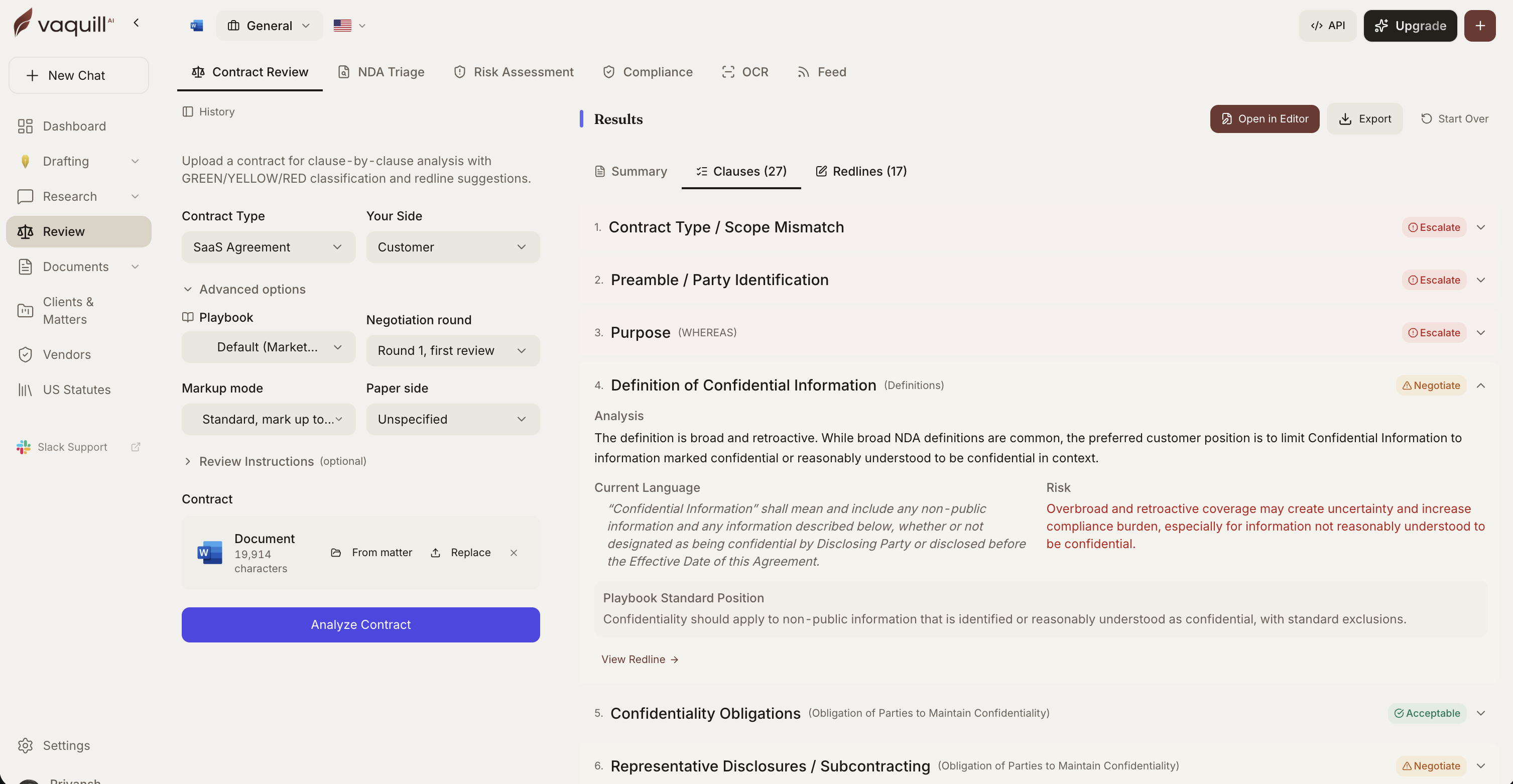This screenshot has height=784, width=1513.
Task: Switch to the Redlines (17) tab
Action: point(860,171)
